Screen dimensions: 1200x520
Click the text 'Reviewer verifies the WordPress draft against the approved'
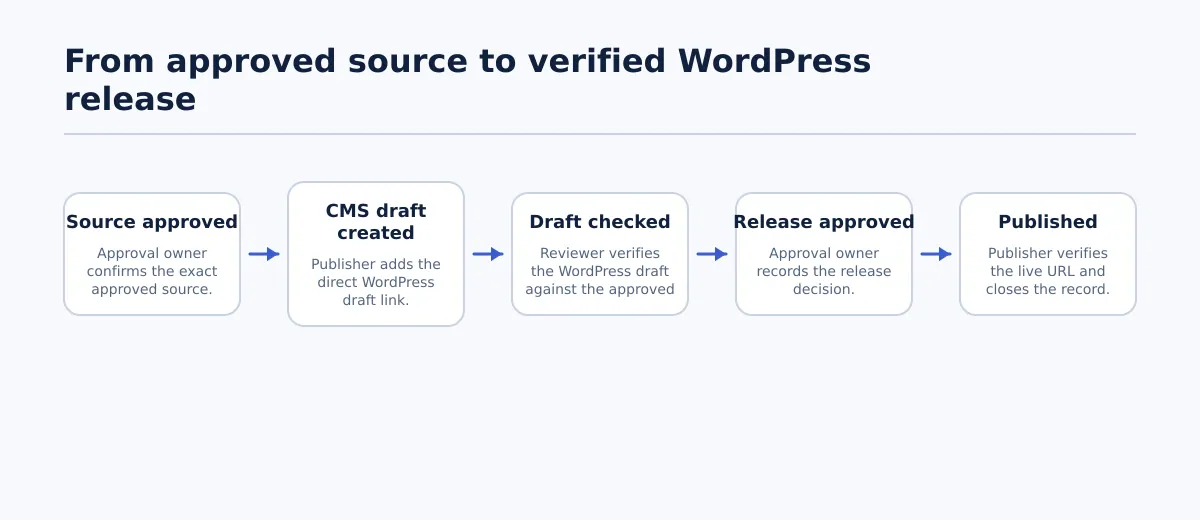point(600,271)
